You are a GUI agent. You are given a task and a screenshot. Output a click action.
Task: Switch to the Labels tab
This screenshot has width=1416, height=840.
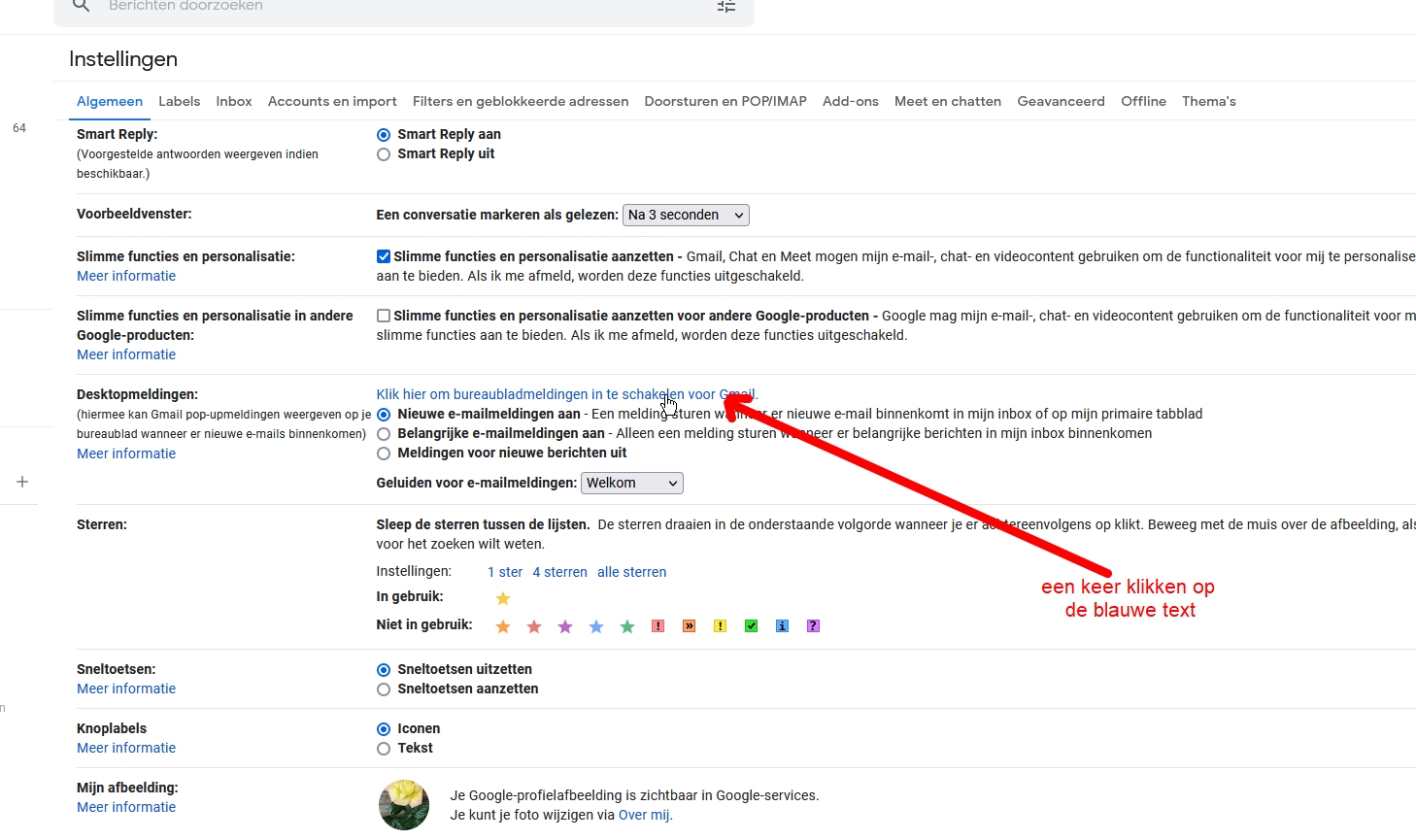coord(179,101)
